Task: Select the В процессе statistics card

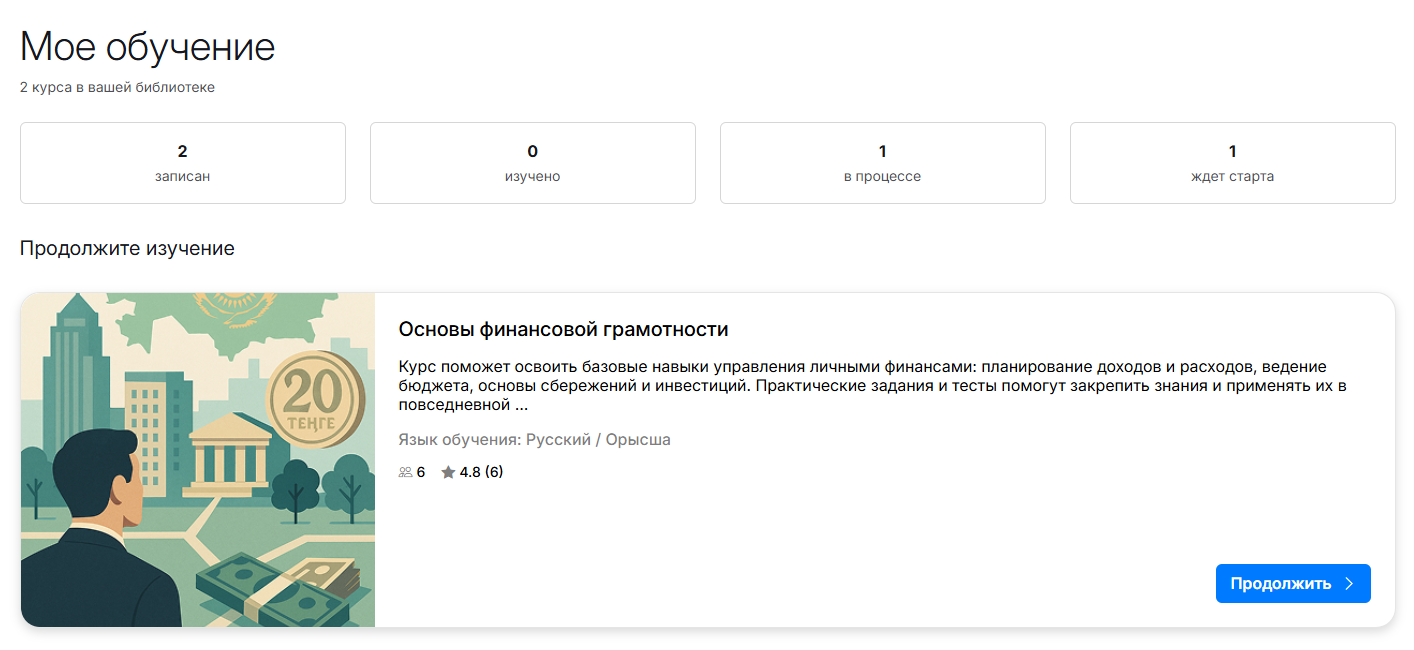Action: click(882, 162)
